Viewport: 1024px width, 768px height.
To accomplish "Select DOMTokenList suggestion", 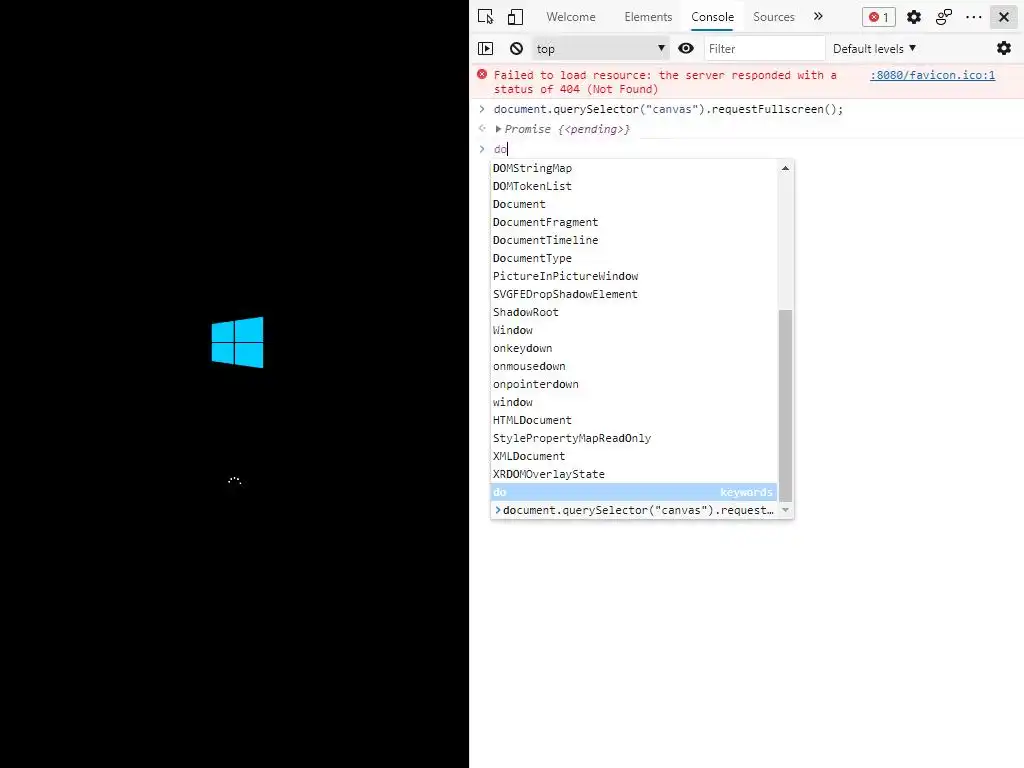I will (634, 186).
